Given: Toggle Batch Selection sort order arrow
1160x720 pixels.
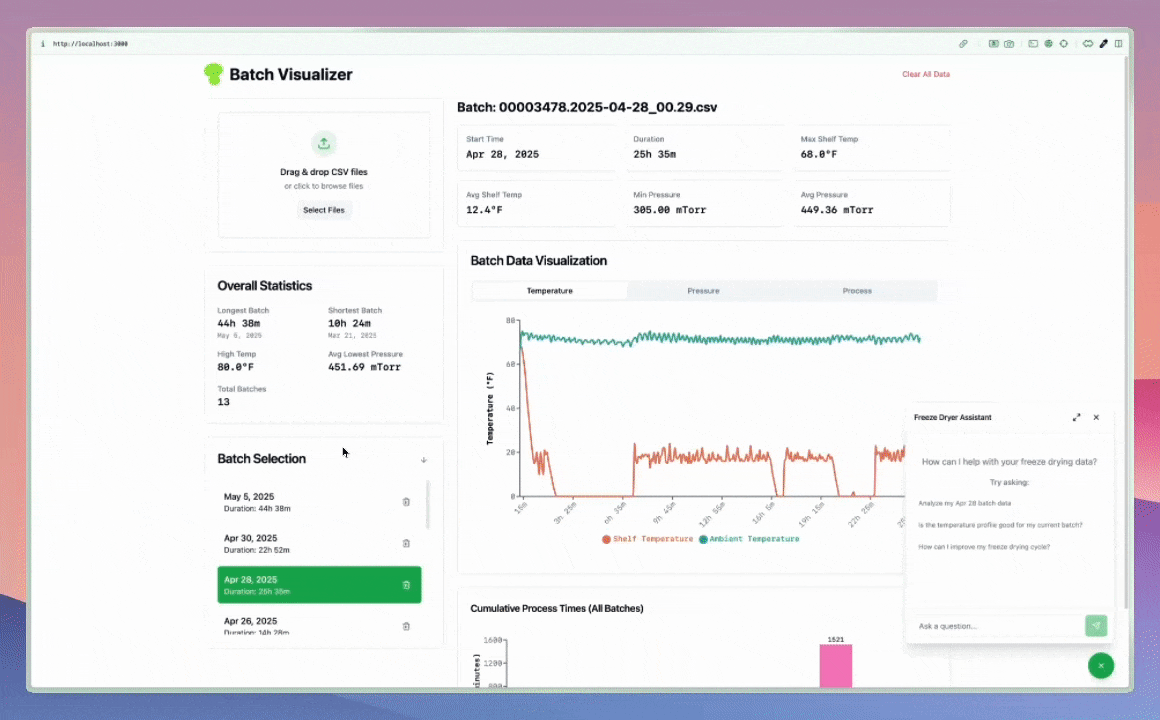Looking at the screenshot, I should tap(423, 460).
